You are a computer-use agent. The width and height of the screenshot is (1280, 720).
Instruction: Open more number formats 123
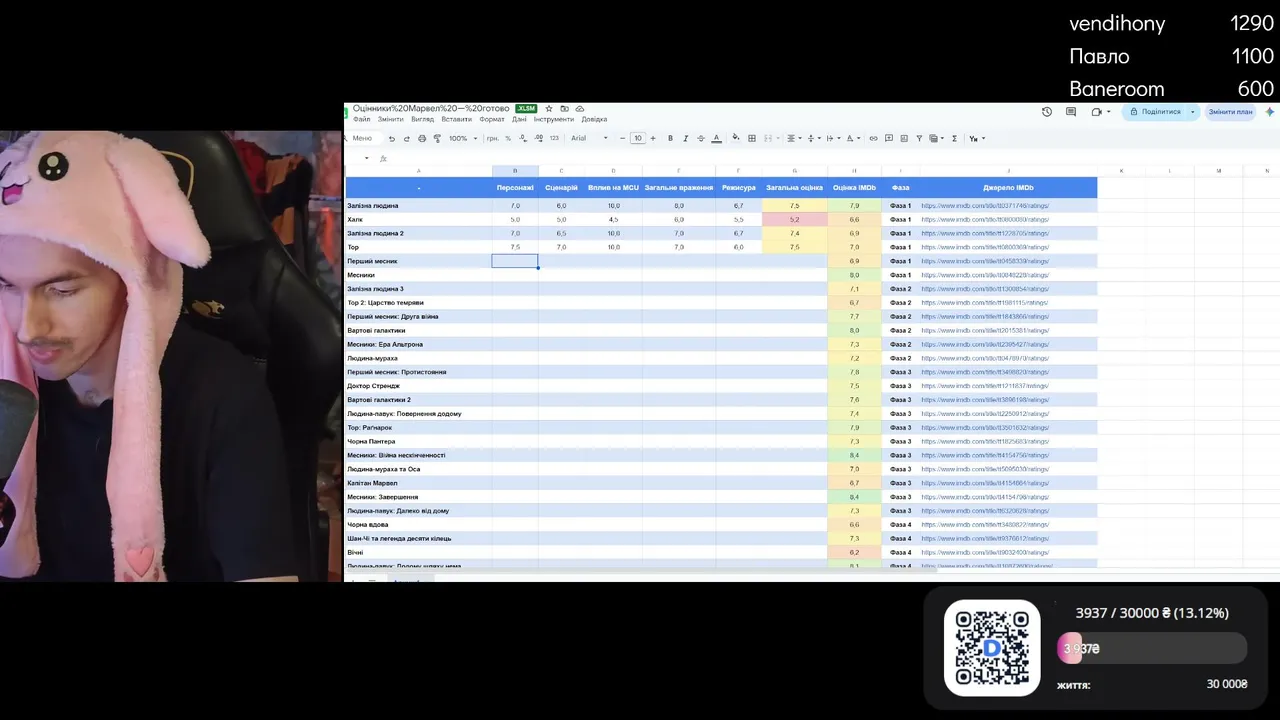[553, 138]
